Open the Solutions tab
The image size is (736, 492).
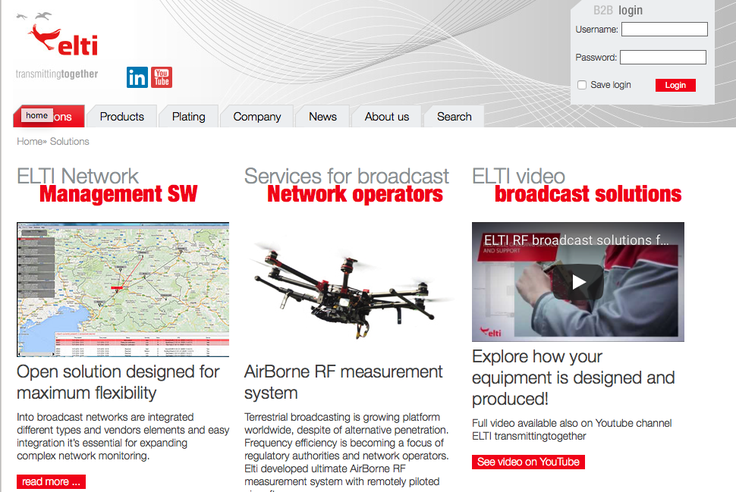(x=49, y=116)
